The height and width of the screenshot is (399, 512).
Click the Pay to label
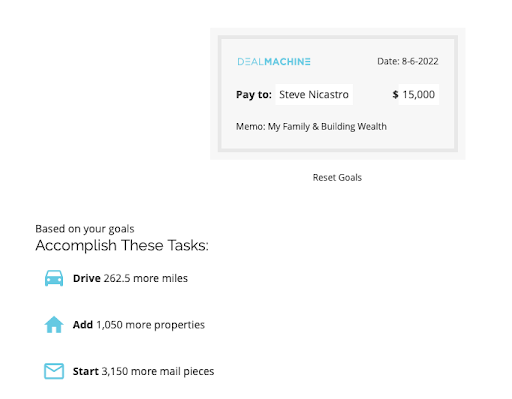pyautogui.click(x=254, y=95)
